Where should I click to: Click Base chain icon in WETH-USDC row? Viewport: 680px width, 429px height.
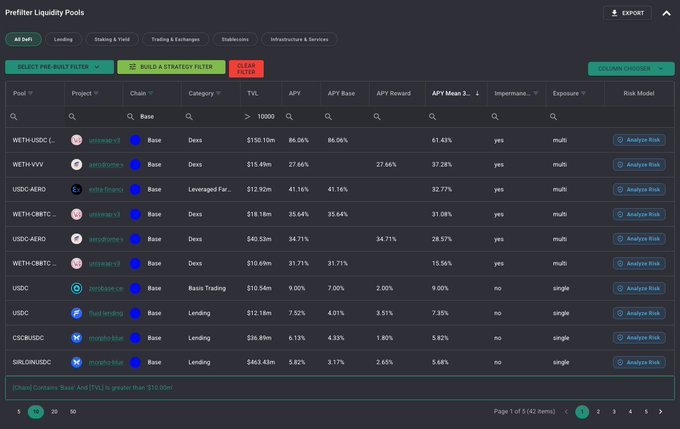(135, 140)
